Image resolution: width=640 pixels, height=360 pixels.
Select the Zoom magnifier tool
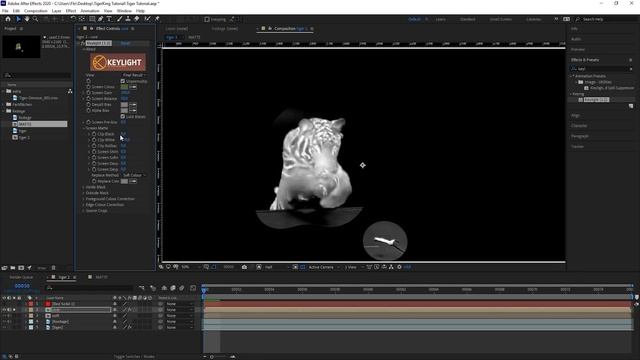pos(36,19)
